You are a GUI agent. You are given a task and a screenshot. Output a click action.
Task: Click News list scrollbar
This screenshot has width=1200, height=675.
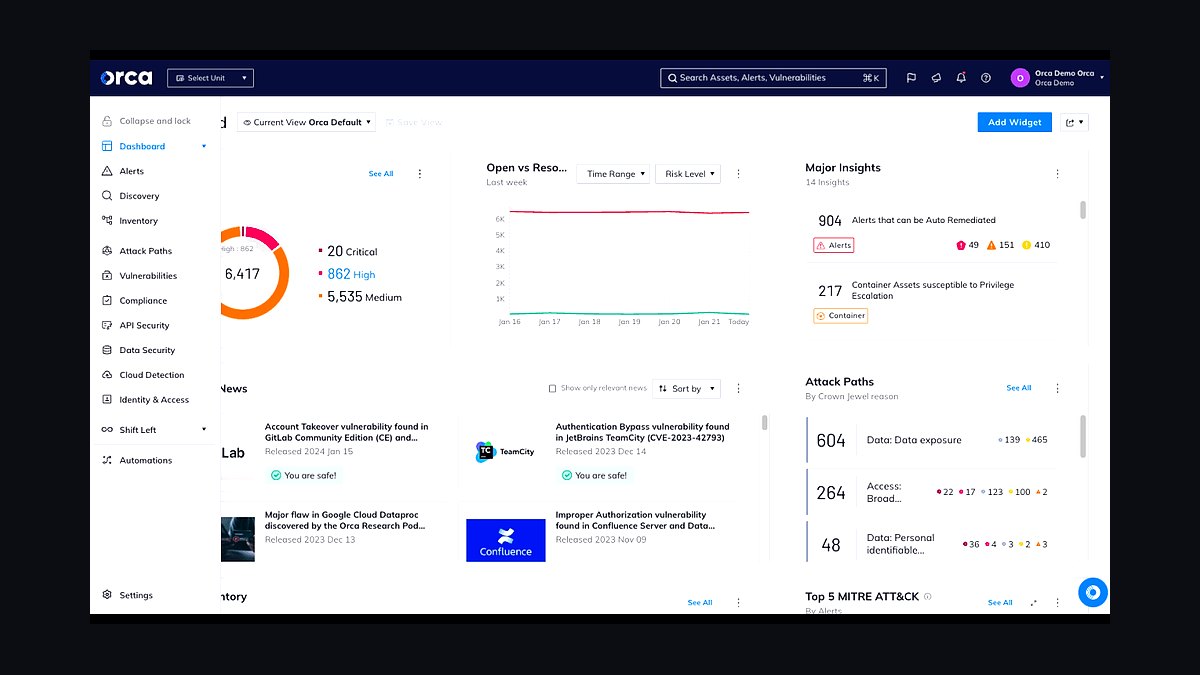[765, 422]
